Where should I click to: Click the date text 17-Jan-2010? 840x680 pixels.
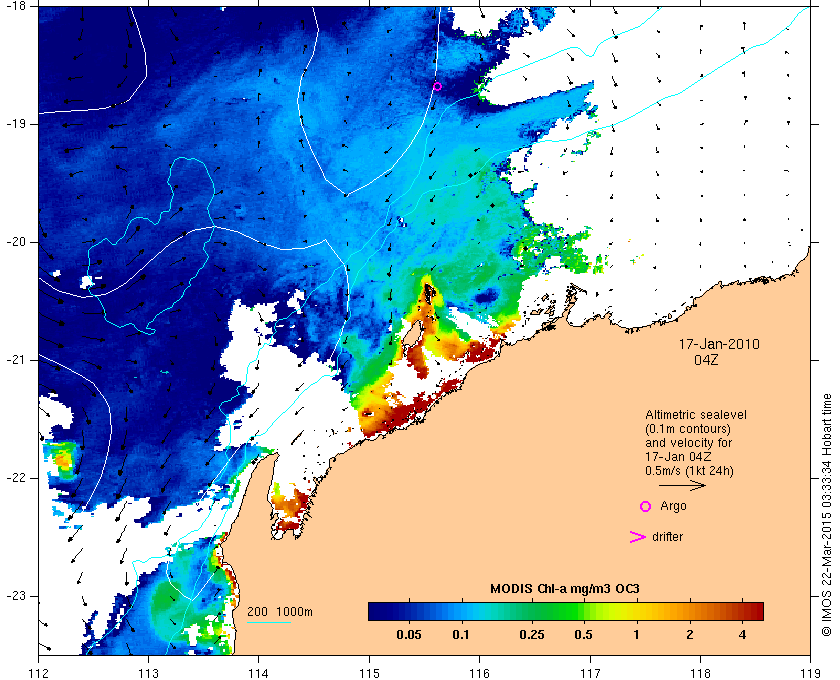[719, 344]
